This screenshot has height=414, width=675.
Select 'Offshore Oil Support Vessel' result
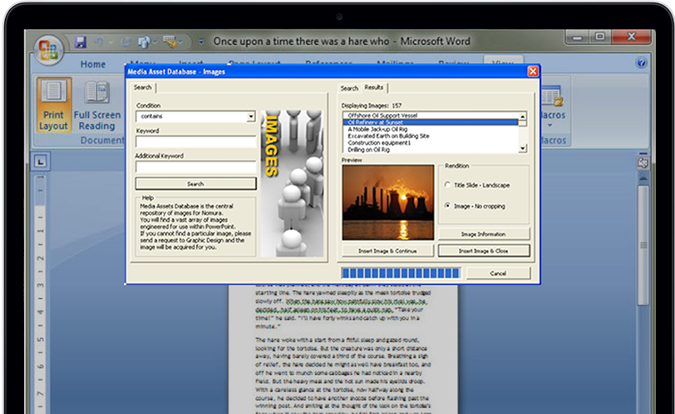pos(382,115)
